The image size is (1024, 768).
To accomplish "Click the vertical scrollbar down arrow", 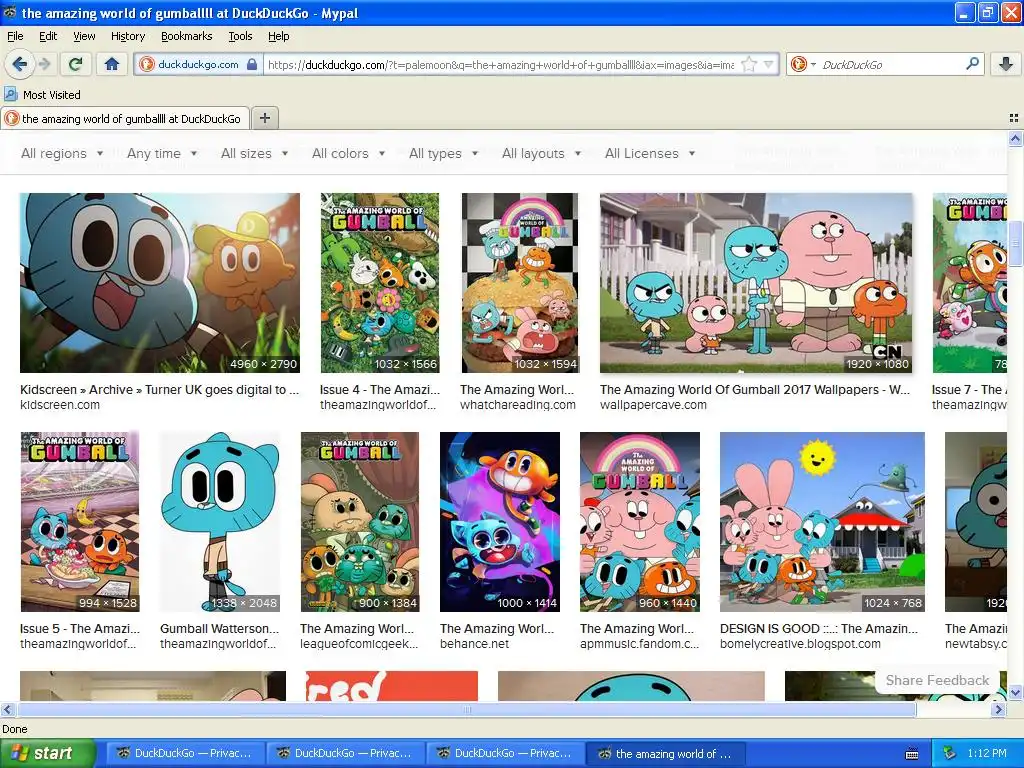I will [x=1015, y=692].
